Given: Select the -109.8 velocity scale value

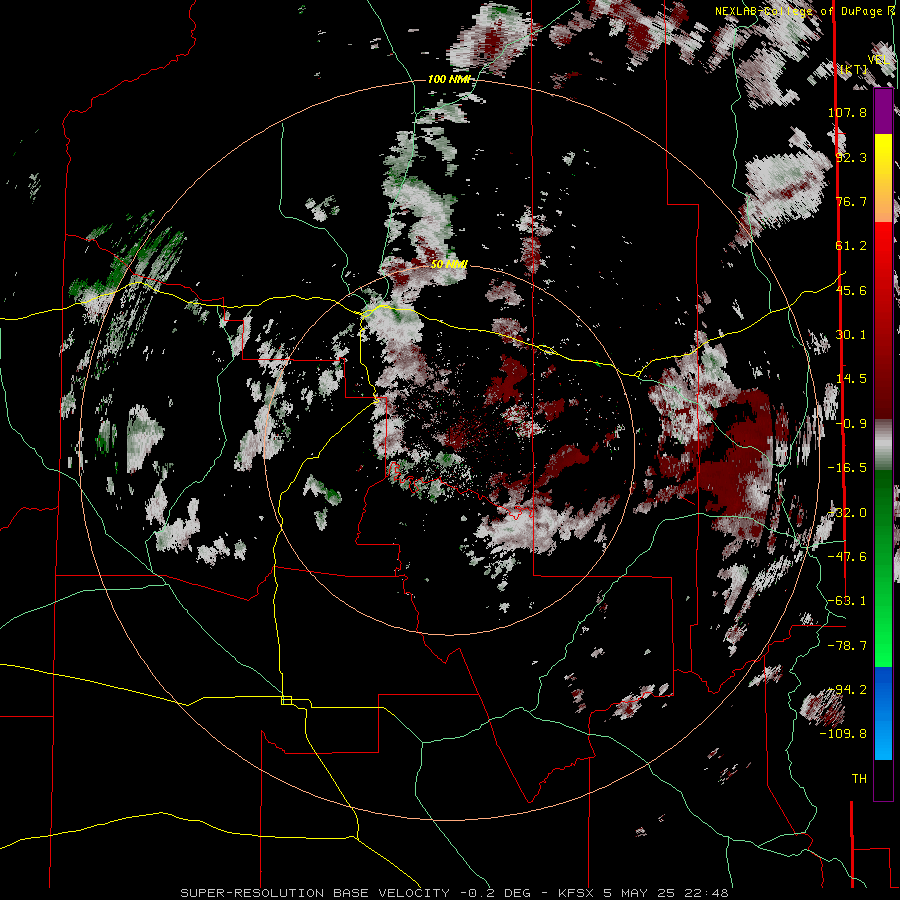Looking at the screenshot, I should point(843,734).
